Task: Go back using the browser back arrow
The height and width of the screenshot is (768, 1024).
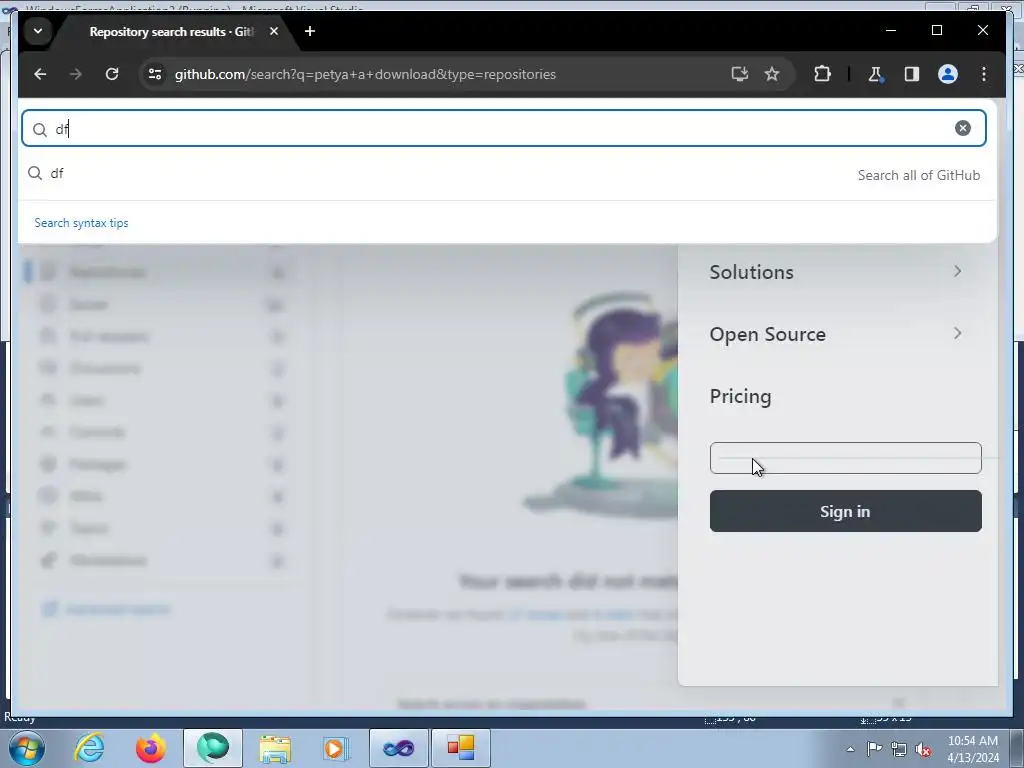Action: (x=40, y=74)
